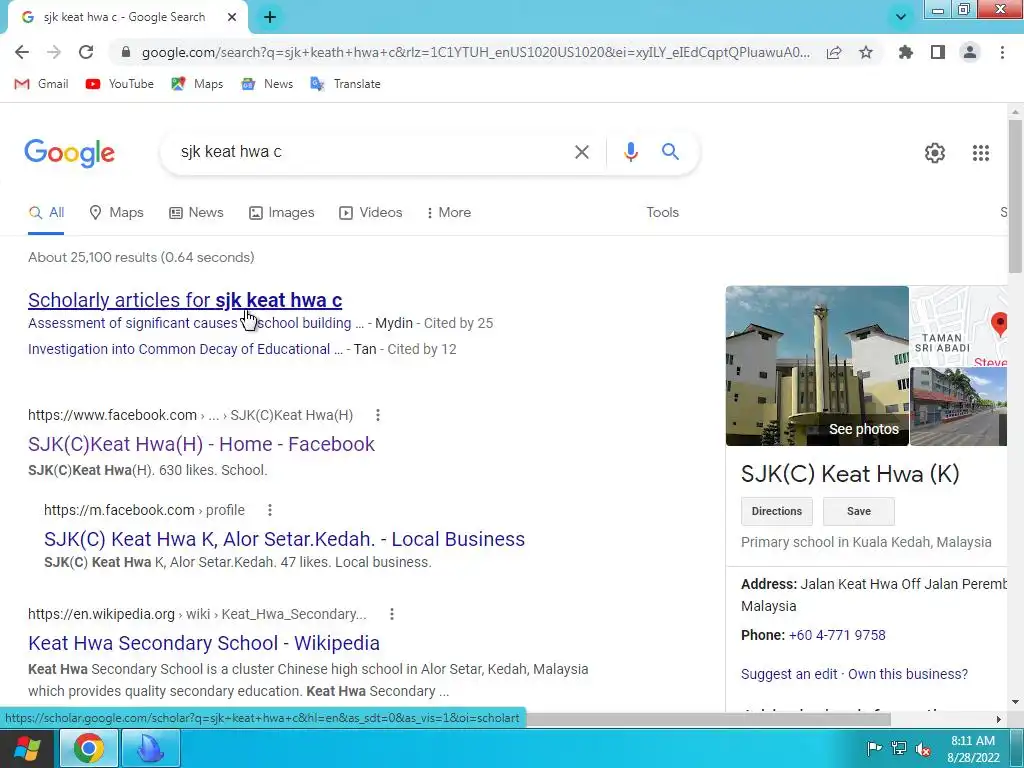The width and height of the screenshot is (1024, 768).
Task: Click Save button in knowledge panel
Action: tap(859, 511)
